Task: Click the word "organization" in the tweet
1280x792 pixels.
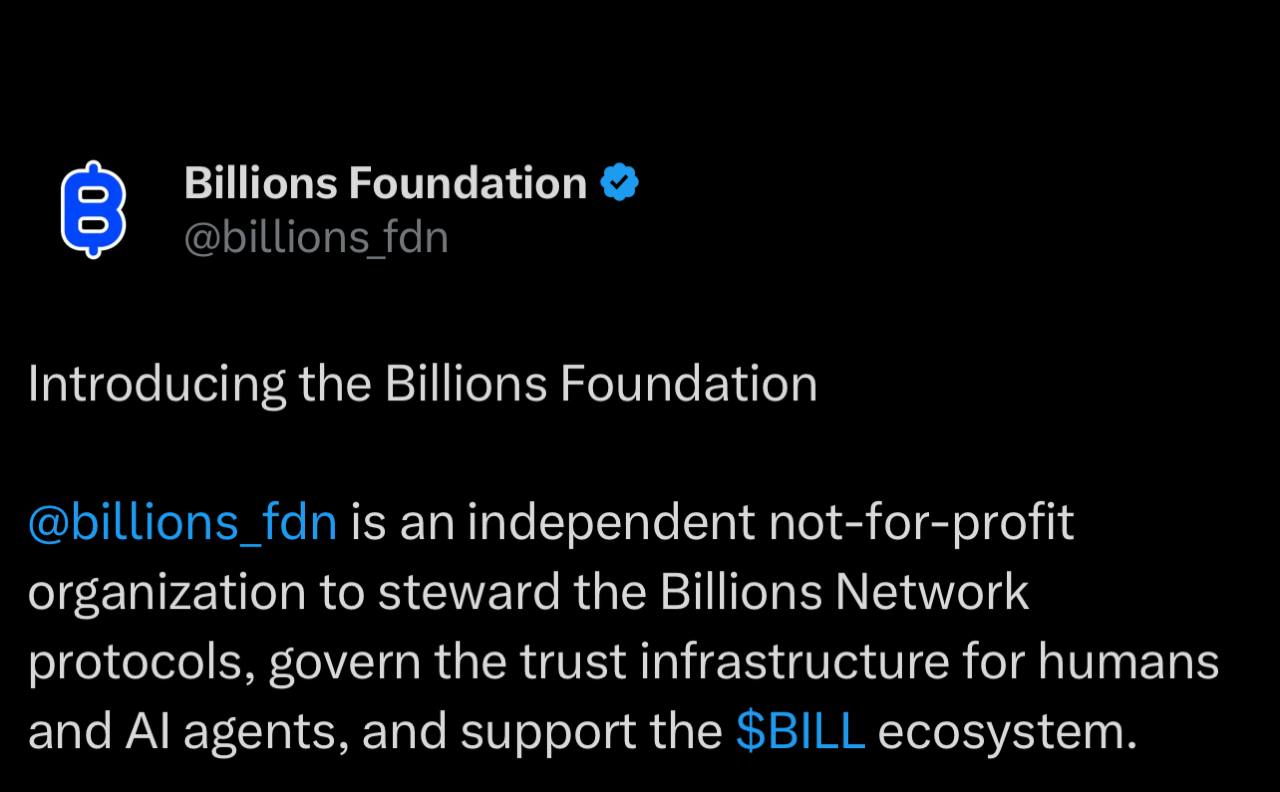Action: (166, 592)
